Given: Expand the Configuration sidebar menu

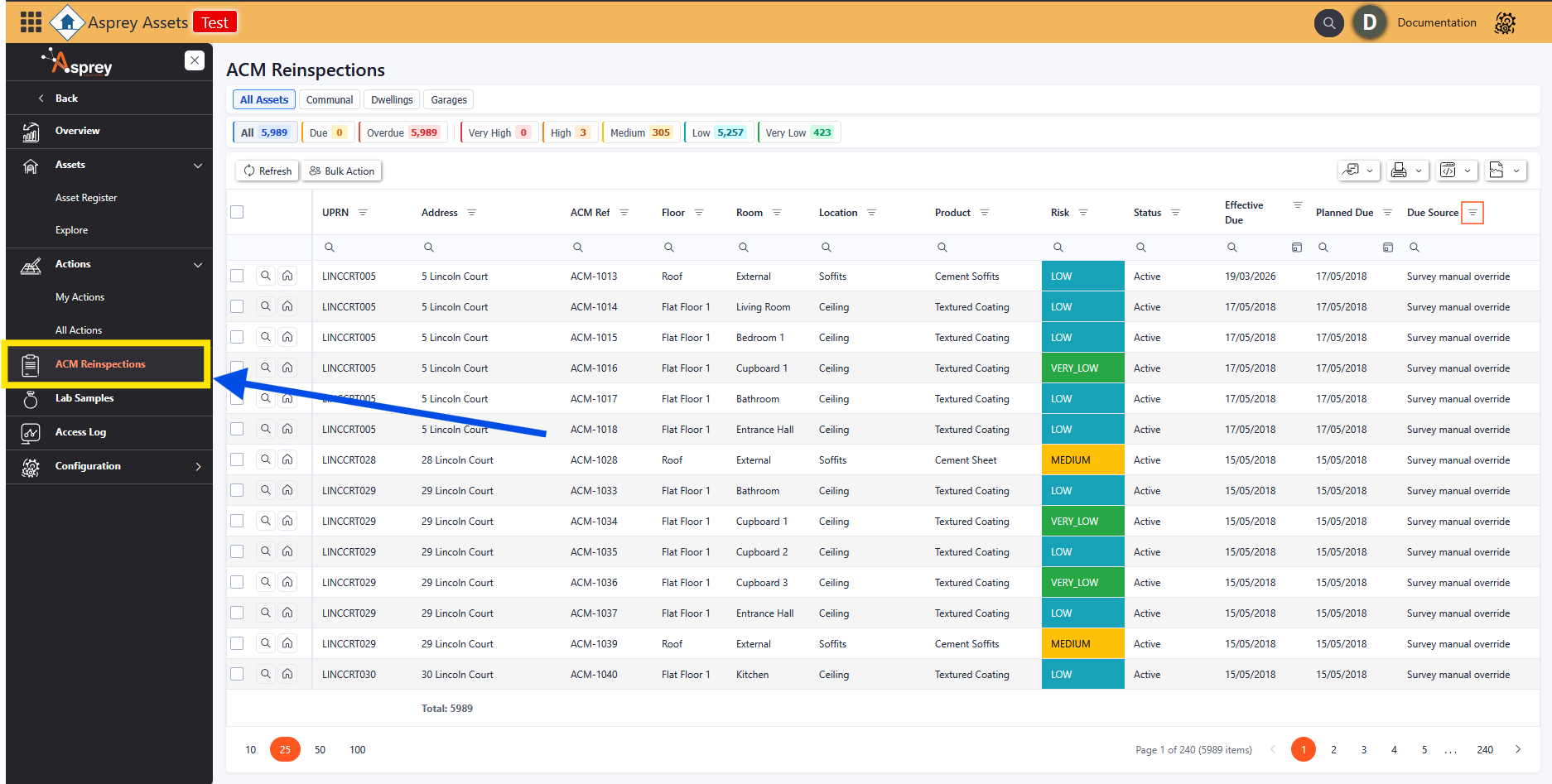Looking at the screenshot, I should 198,467.
